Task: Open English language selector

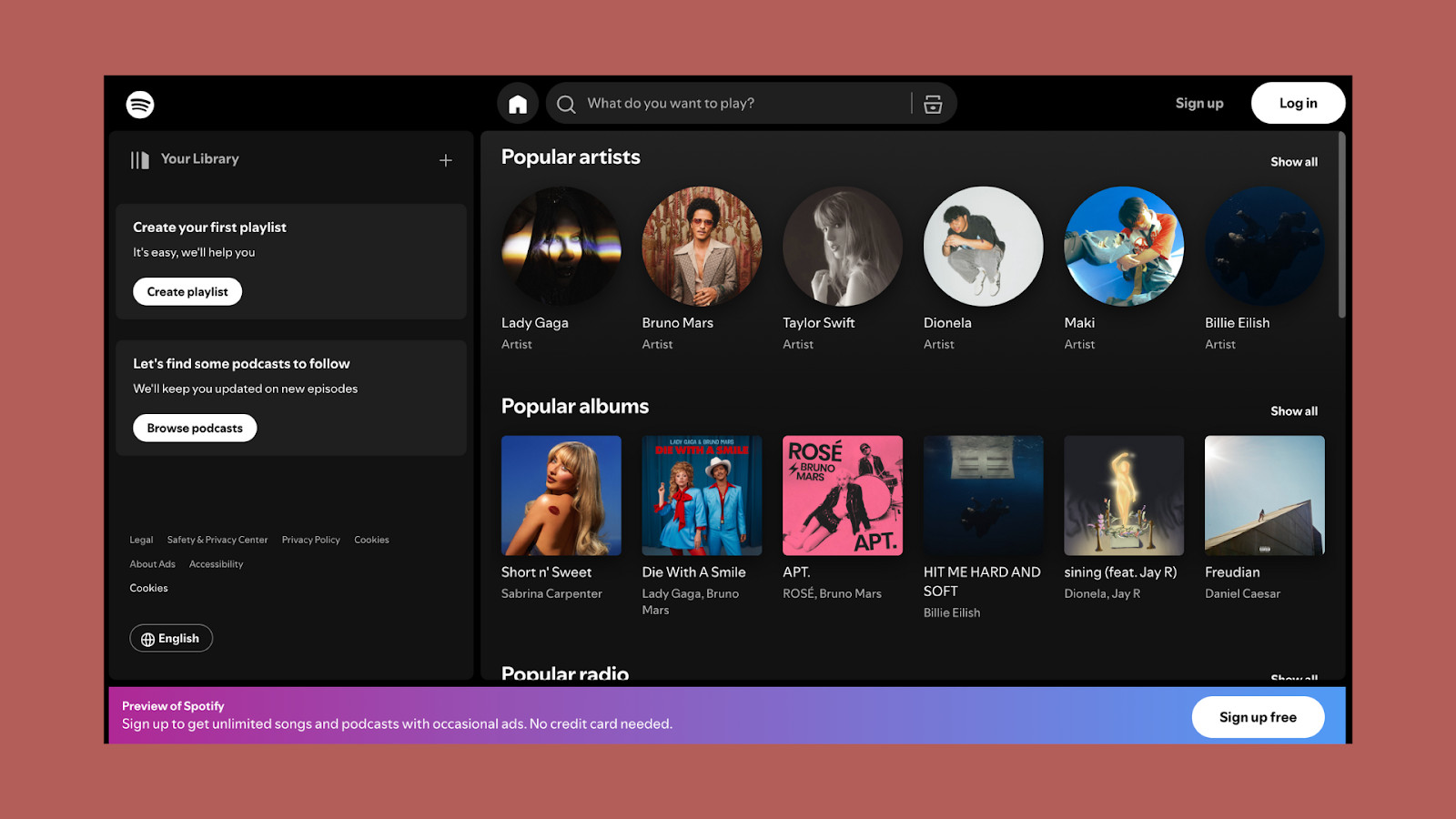Action: [171, 639]
